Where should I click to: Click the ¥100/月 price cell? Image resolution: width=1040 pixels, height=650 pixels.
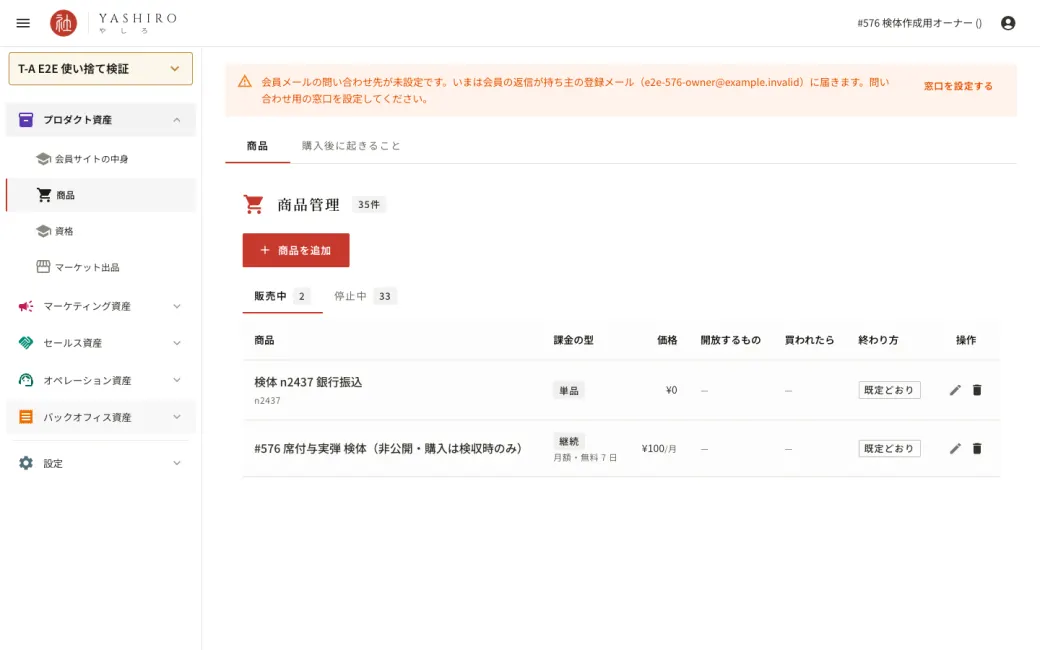click(659, 449)
